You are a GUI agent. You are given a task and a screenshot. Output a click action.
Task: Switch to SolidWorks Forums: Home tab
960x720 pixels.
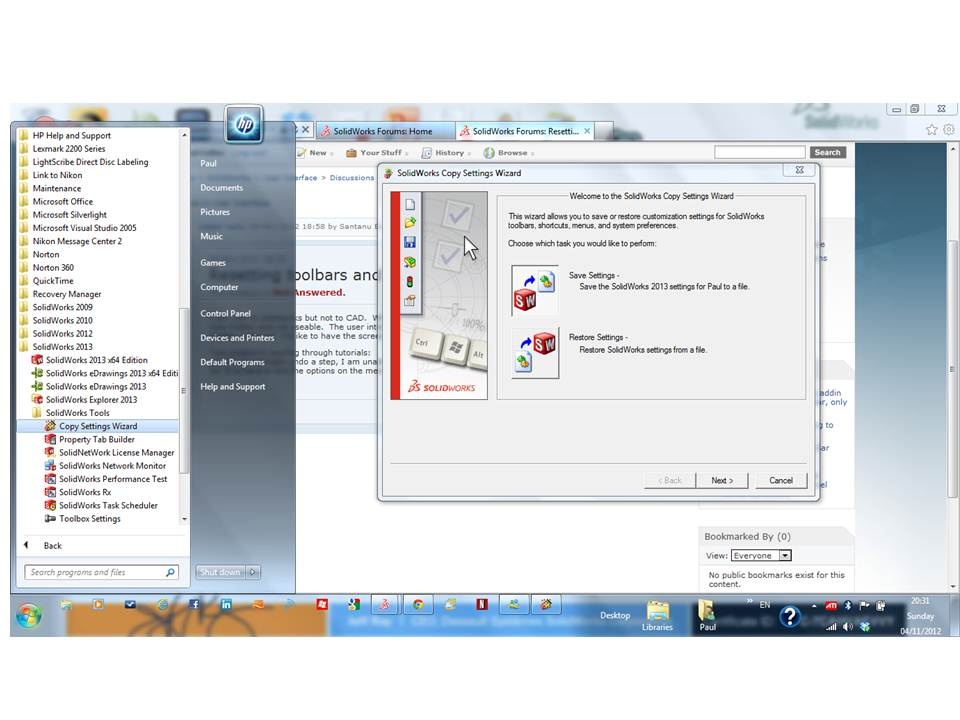pos(384,131)
